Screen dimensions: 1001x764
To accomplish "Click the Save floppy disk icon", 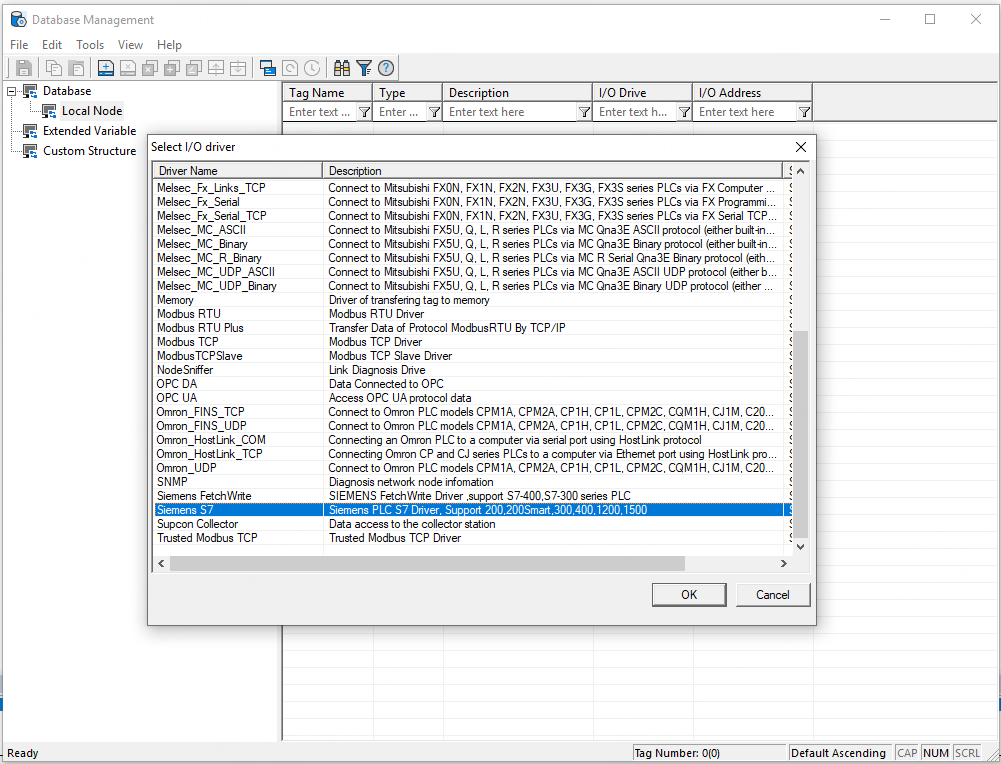I will [x=24, y=68].
